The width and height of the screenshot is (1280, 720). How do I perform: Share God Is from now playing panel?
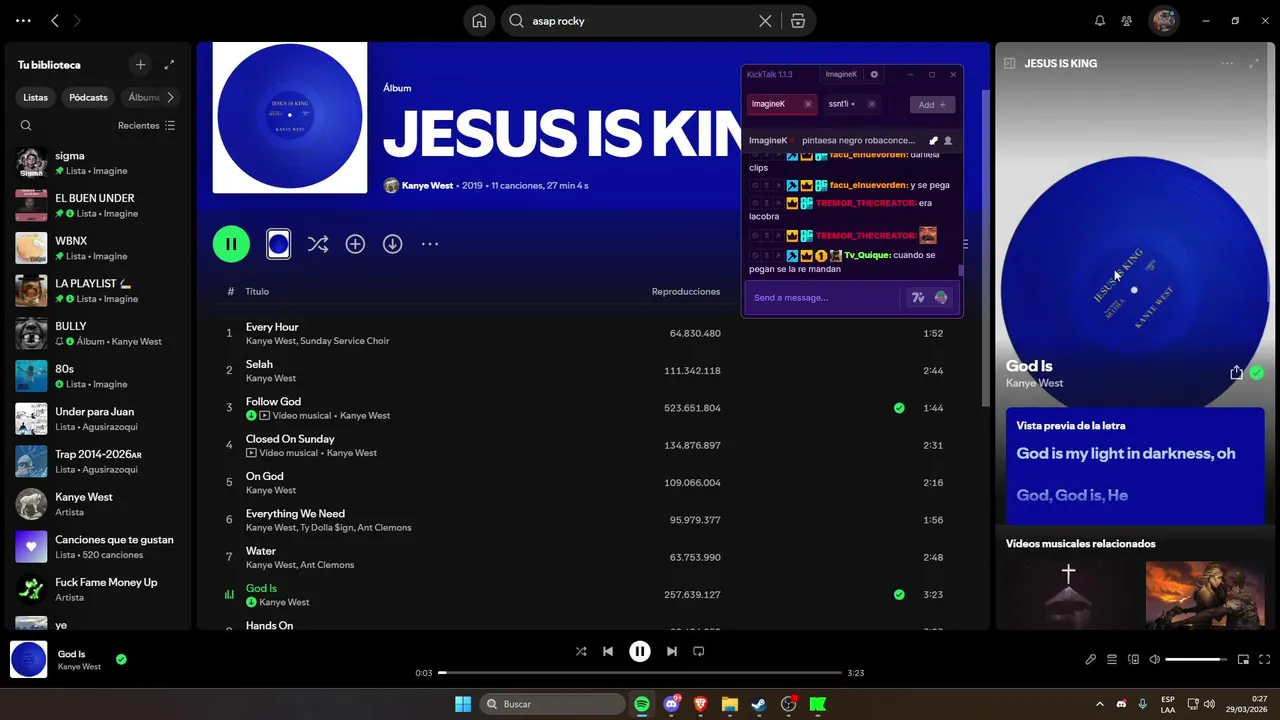pyautogui.click(x=1236, y=373)
